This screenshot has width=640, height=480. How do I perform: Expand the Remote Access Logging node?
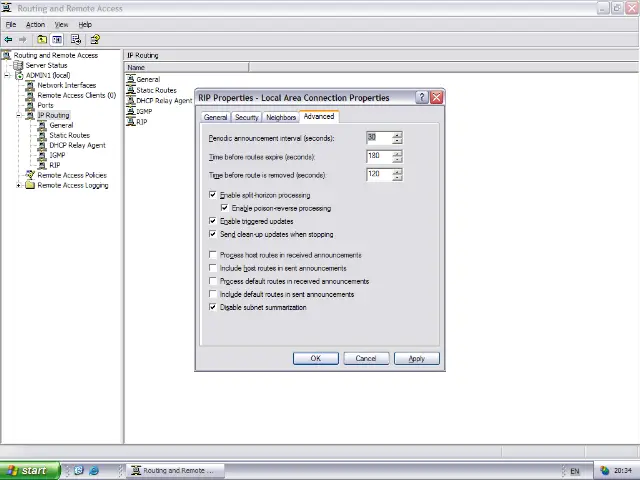18,185
